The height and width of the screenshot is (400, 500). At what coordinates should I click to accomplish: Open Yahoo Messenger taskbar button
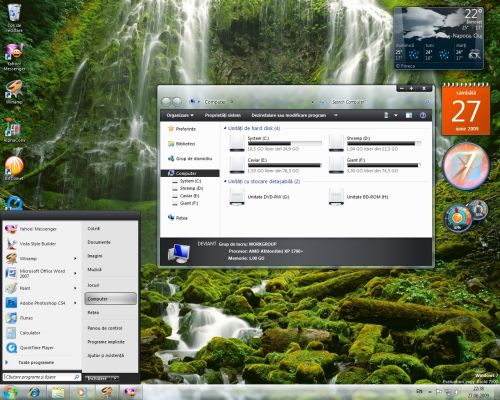(x=131, y=392)
